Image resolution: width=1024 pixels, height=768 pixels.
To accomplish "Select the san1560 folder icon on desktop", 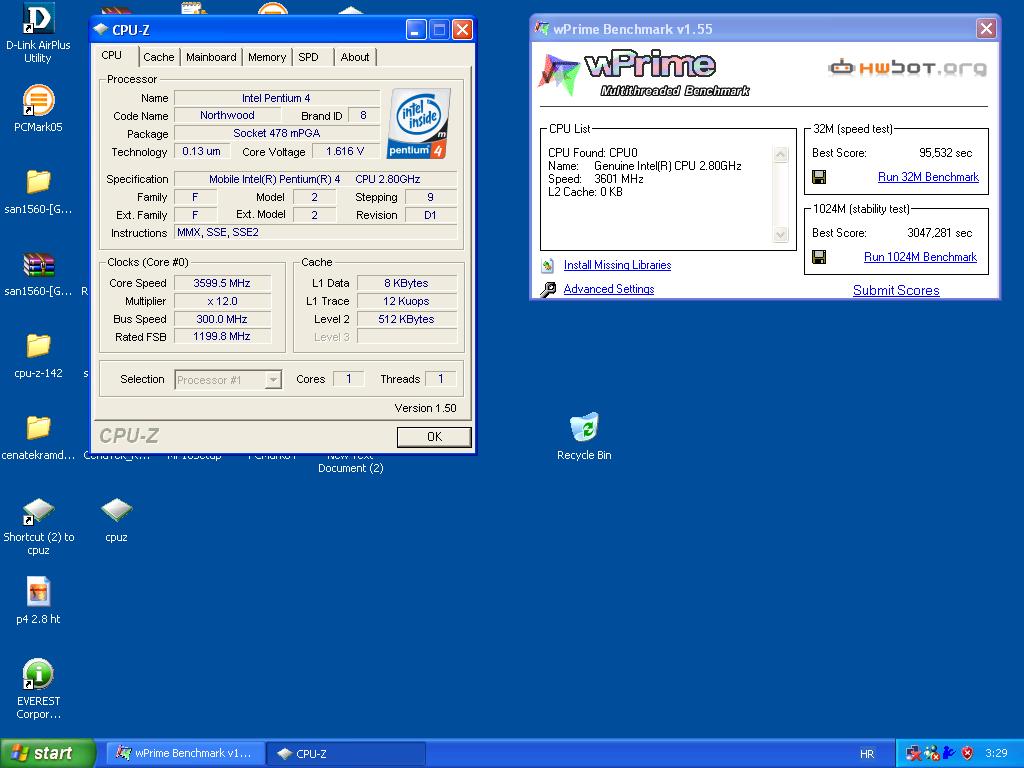I will tap(38, 182).
